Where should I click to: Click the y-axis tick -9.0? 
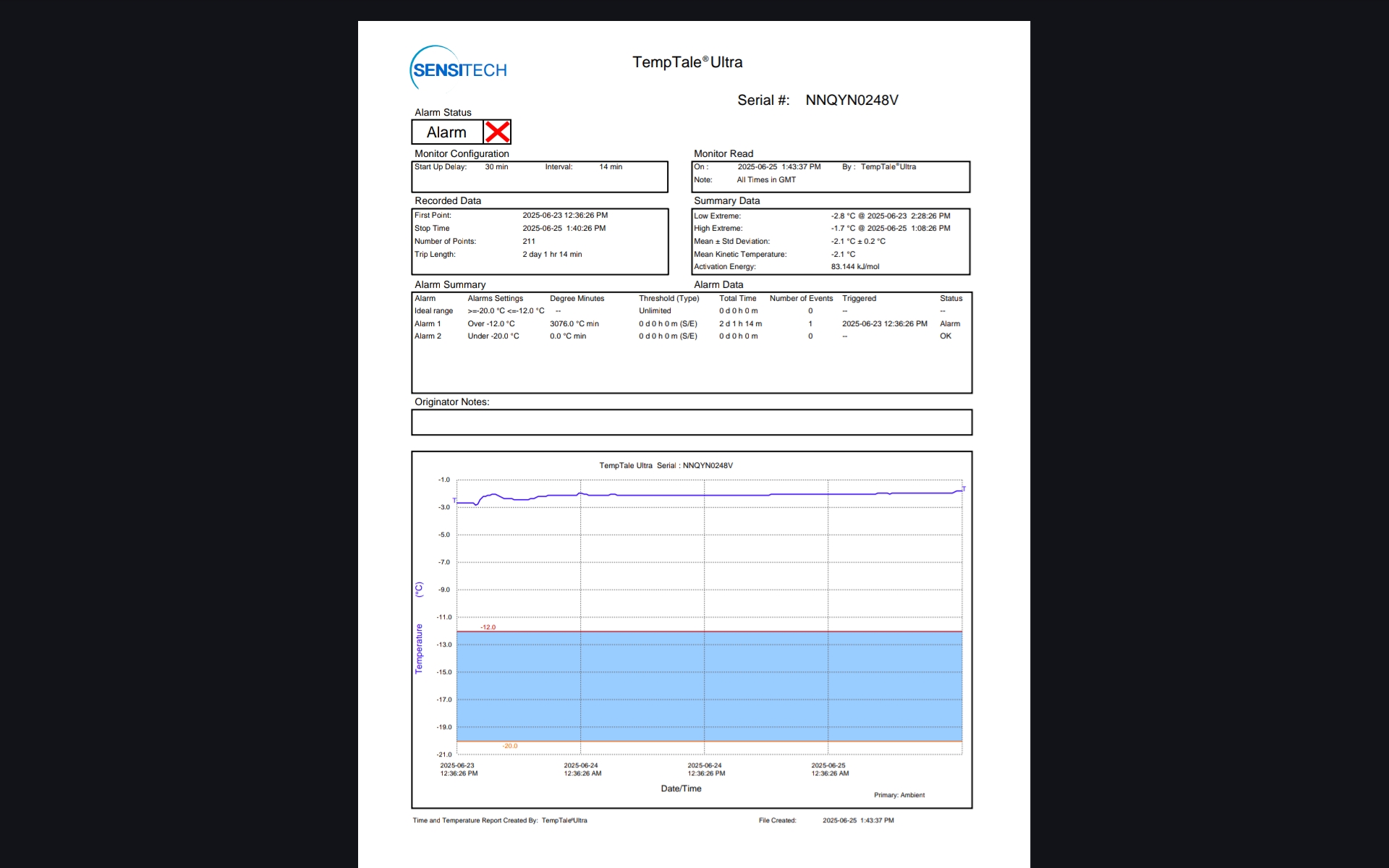443,590
